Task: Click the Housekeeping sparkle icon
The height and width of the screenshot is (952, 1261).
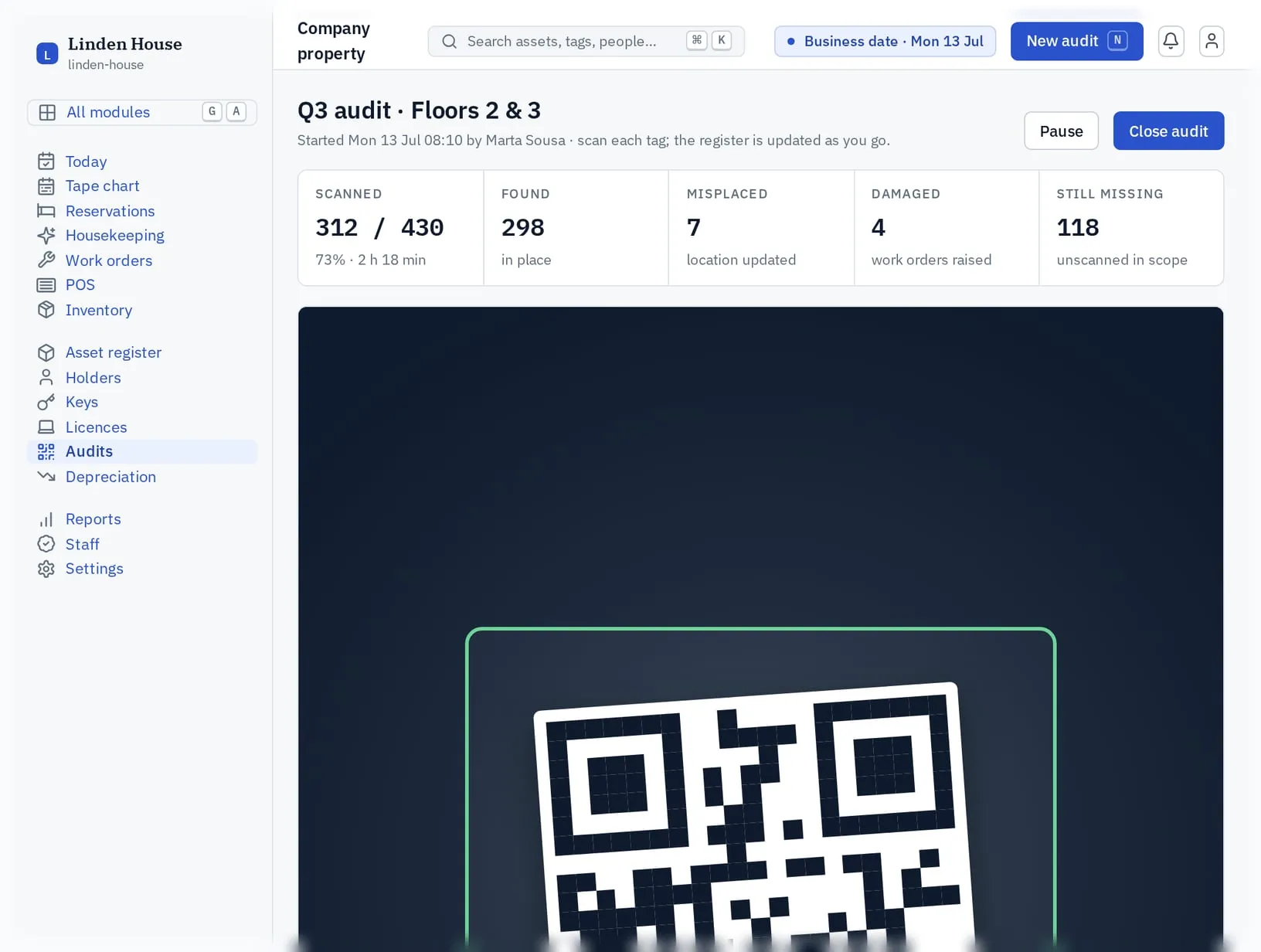Action: pos(46,236)
